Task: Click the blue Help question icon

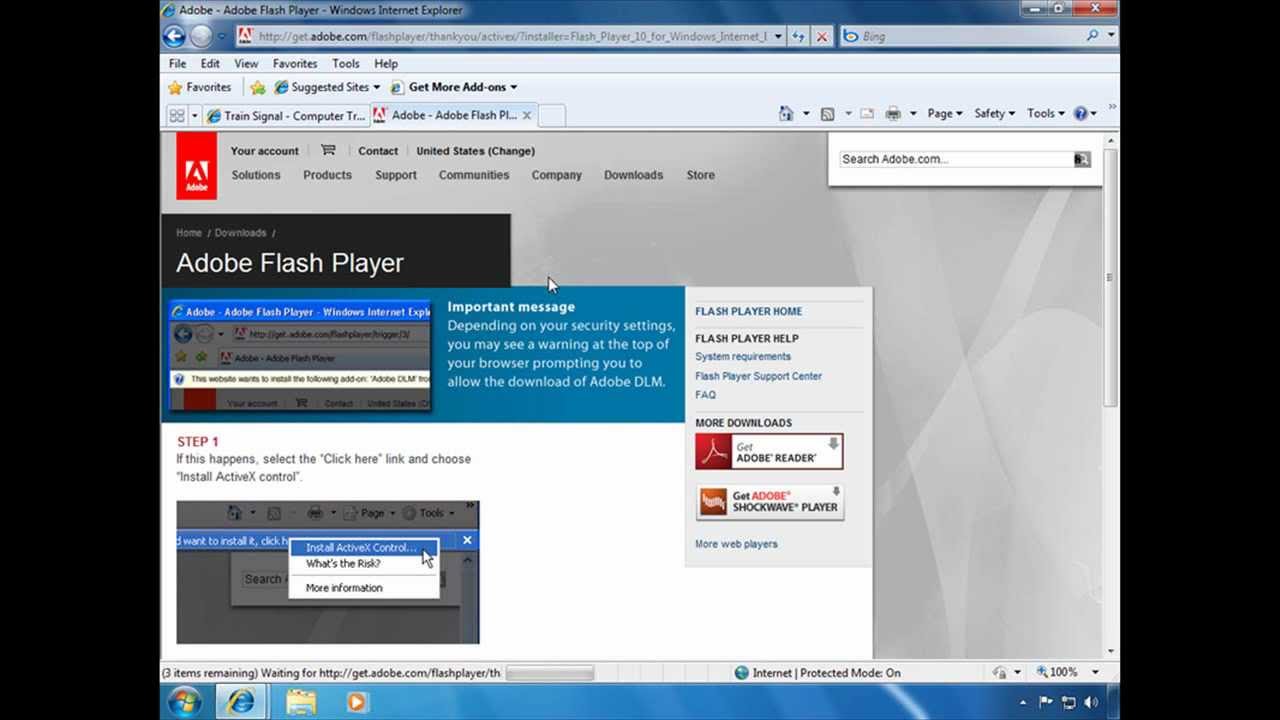Action: coord(1080,114)
